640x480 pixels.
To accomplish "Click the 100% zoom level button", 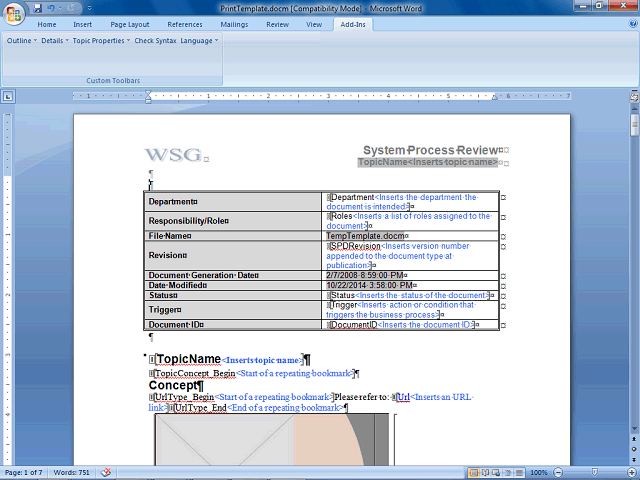I will (x=538, y=473).
